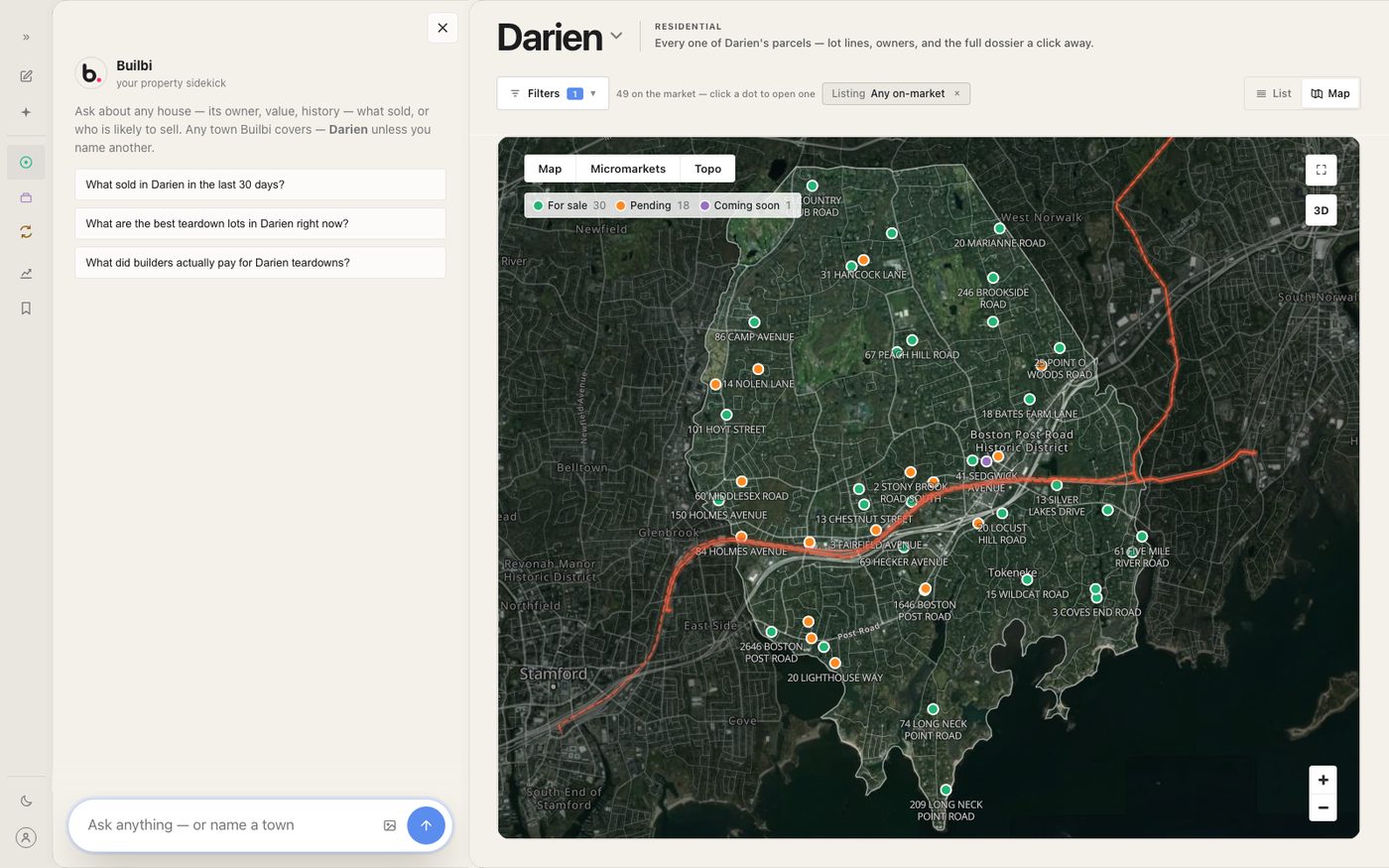This screenshot has height=868, width=1389.
Task: Remove the Listing Any on-market filter chip
Action: (x=957, y=93)
